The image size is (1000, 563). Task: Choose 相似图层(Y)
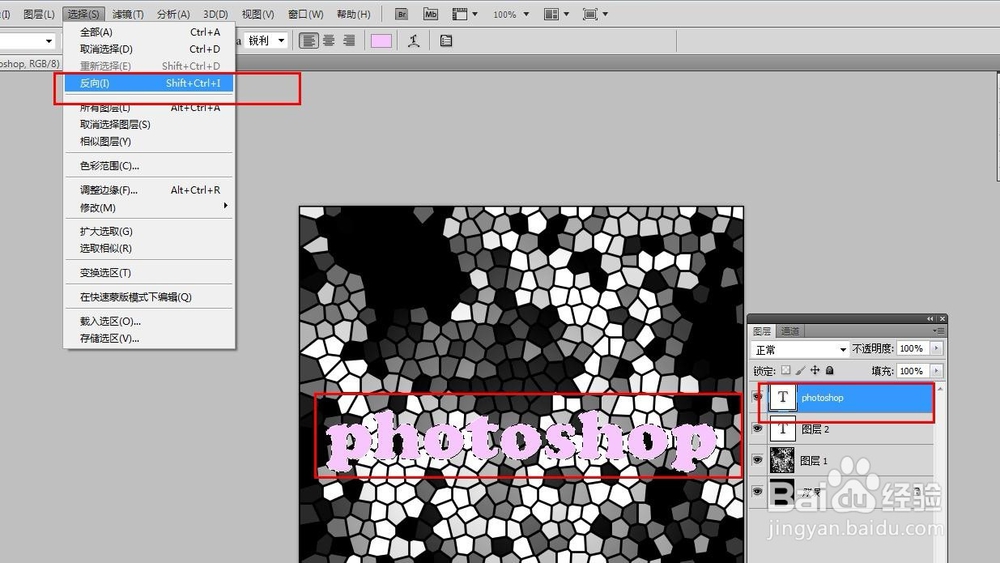click(149, 142)
